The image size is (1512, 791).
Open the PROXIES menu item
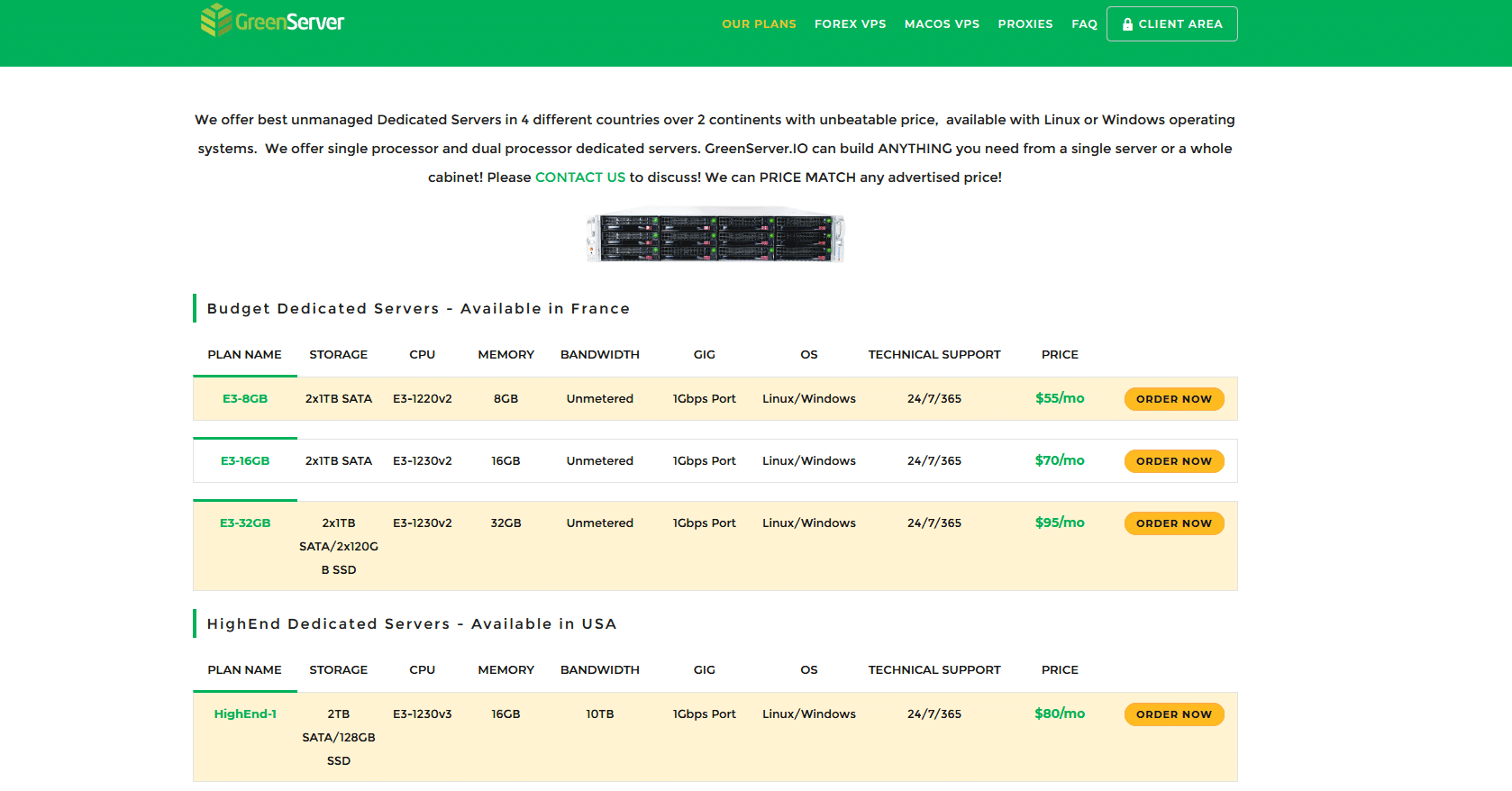tap(1025, 24)
